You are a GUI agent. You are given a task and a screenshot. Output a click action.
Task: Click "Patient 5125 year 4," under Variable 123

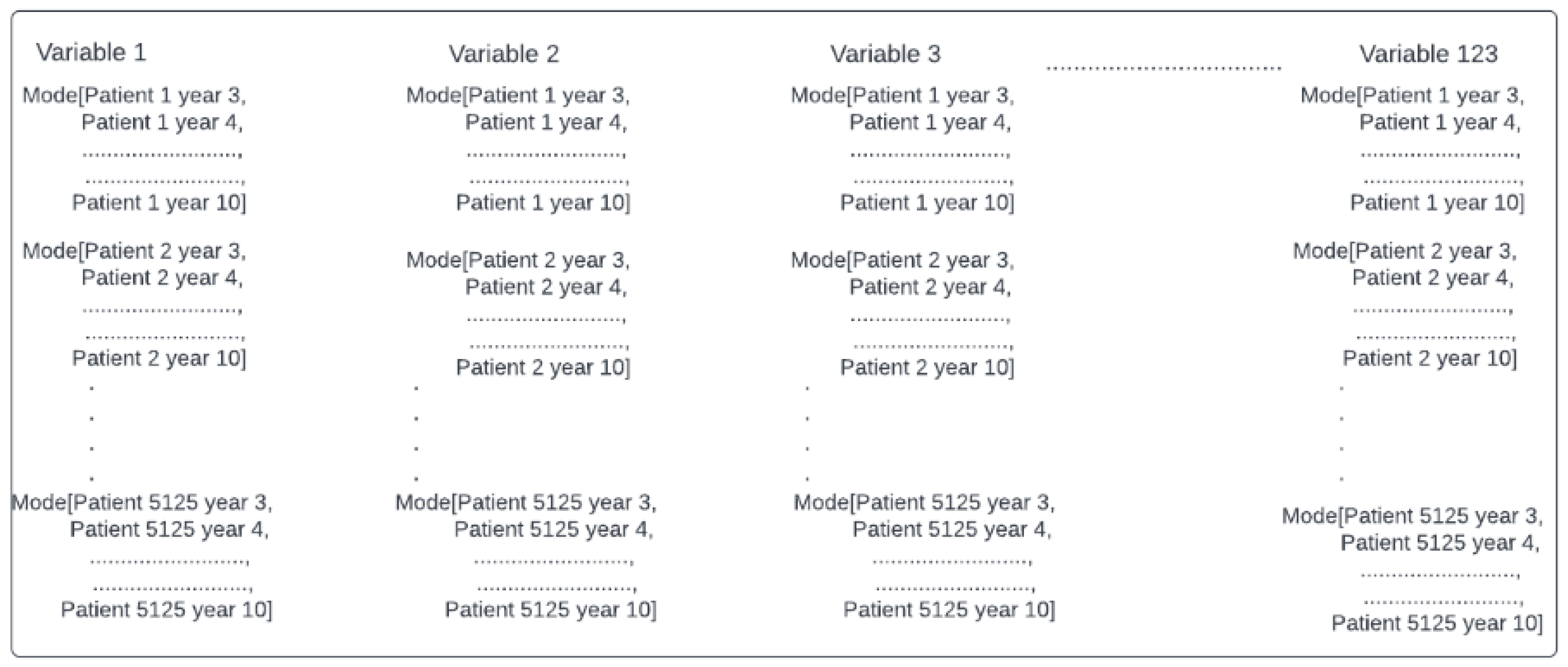(1440, 543)
